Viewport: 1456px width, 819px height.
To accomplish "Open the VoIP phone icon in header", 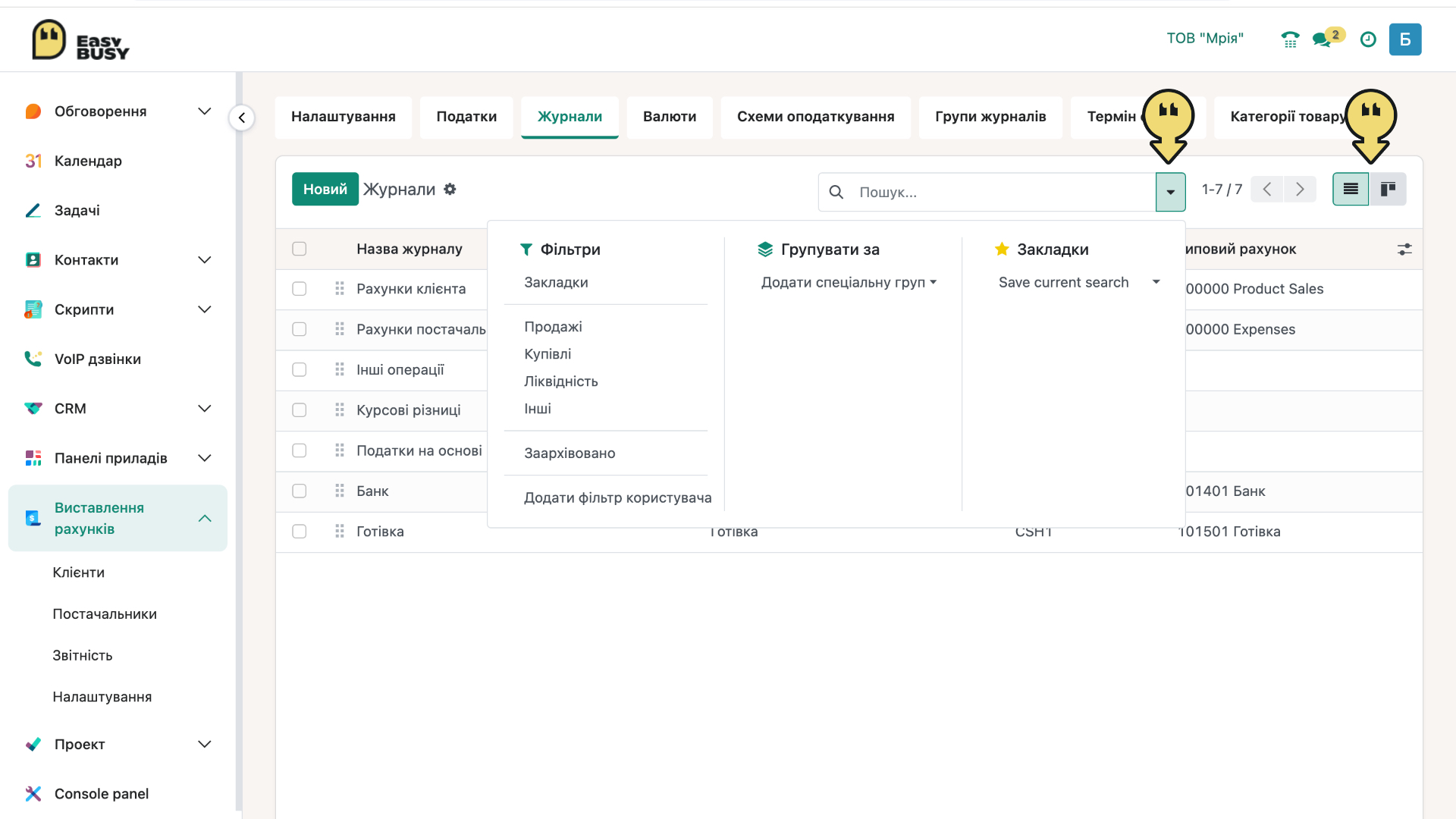I will tap(1290, 39).
